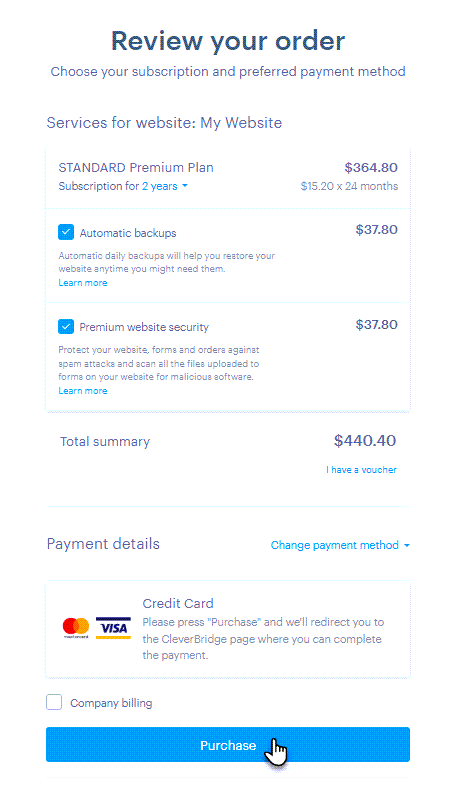Viewport: 455px width, 789px height.
Task: Uncheck Premium website security checkbox
Action: pos(66,327)
